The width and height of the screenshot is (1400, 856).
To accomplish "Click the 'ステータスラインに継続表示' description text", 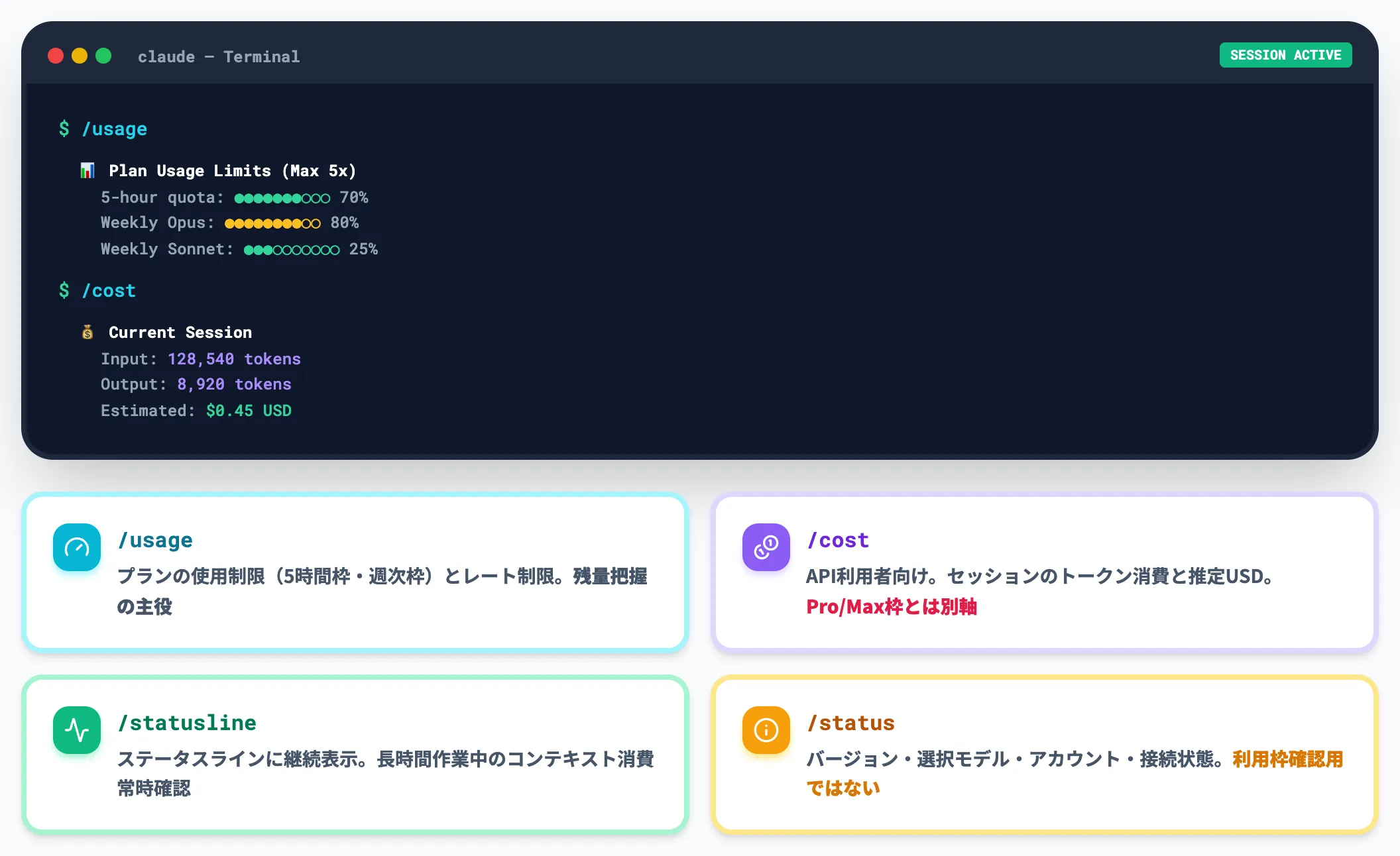I will point(386,773).
